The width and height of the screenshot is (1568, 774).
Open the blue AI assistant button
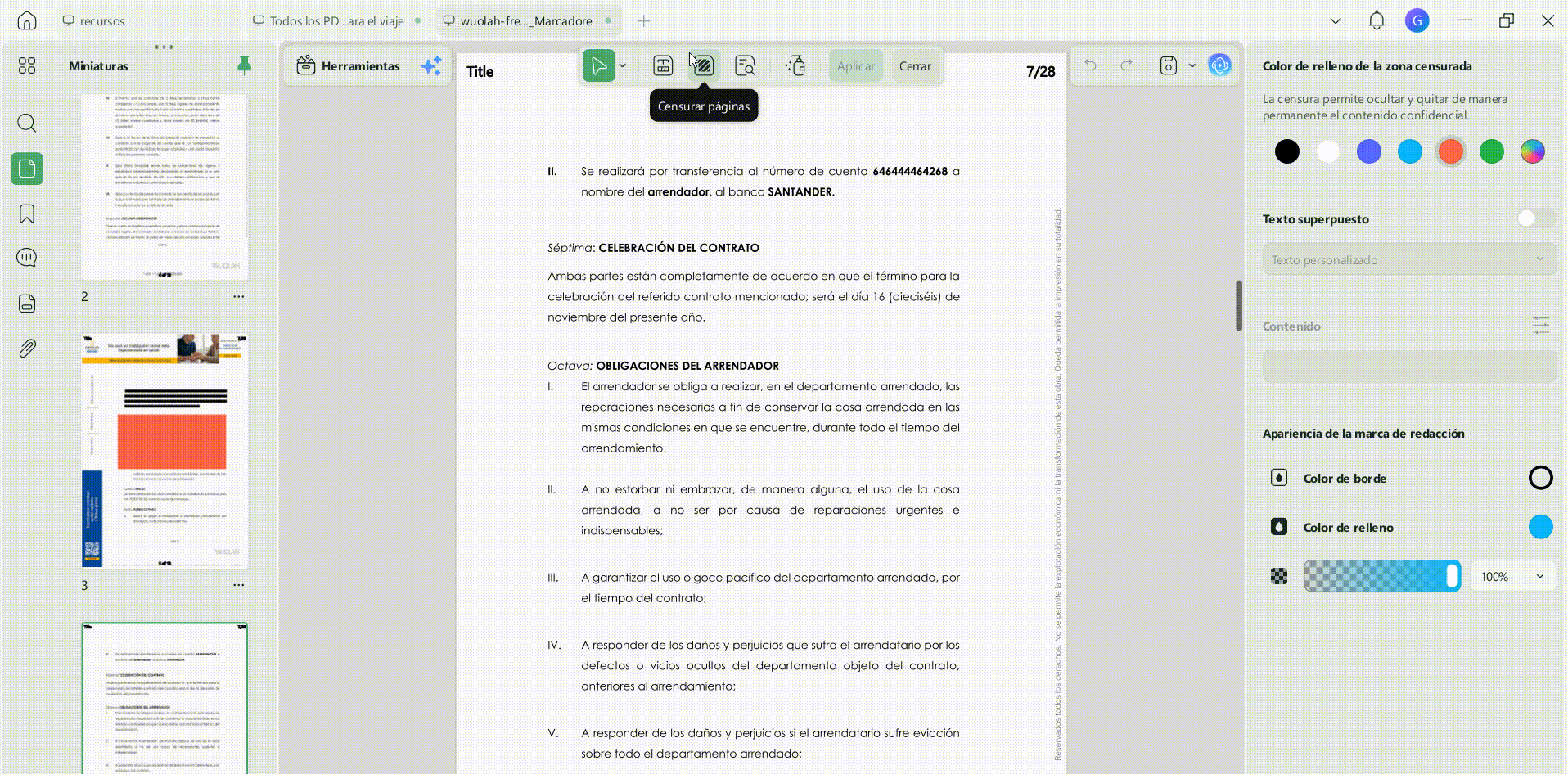(x=1219, y=65)
